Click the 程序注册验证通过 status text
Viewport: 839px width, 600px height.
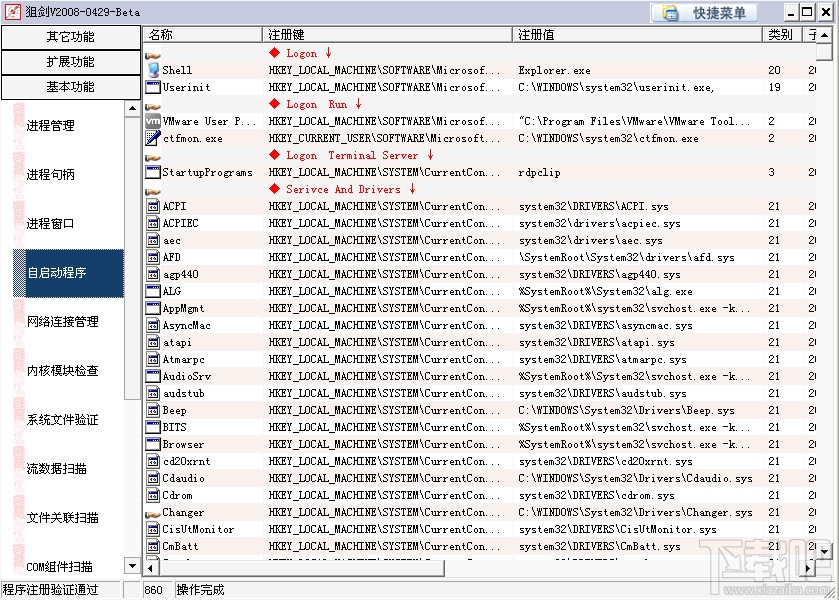click(51, 590)
